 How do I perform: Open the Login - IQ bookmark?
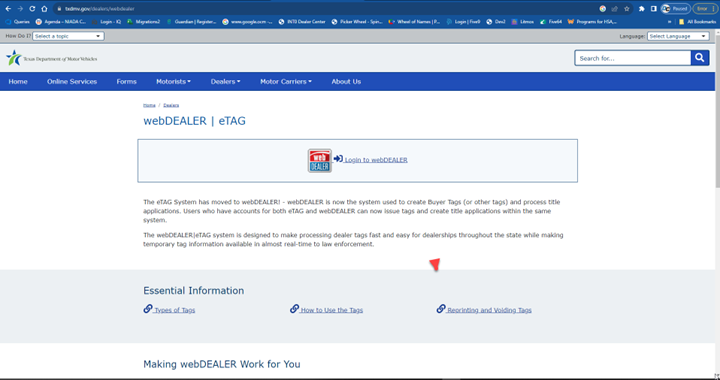click(x=106, y=22)
